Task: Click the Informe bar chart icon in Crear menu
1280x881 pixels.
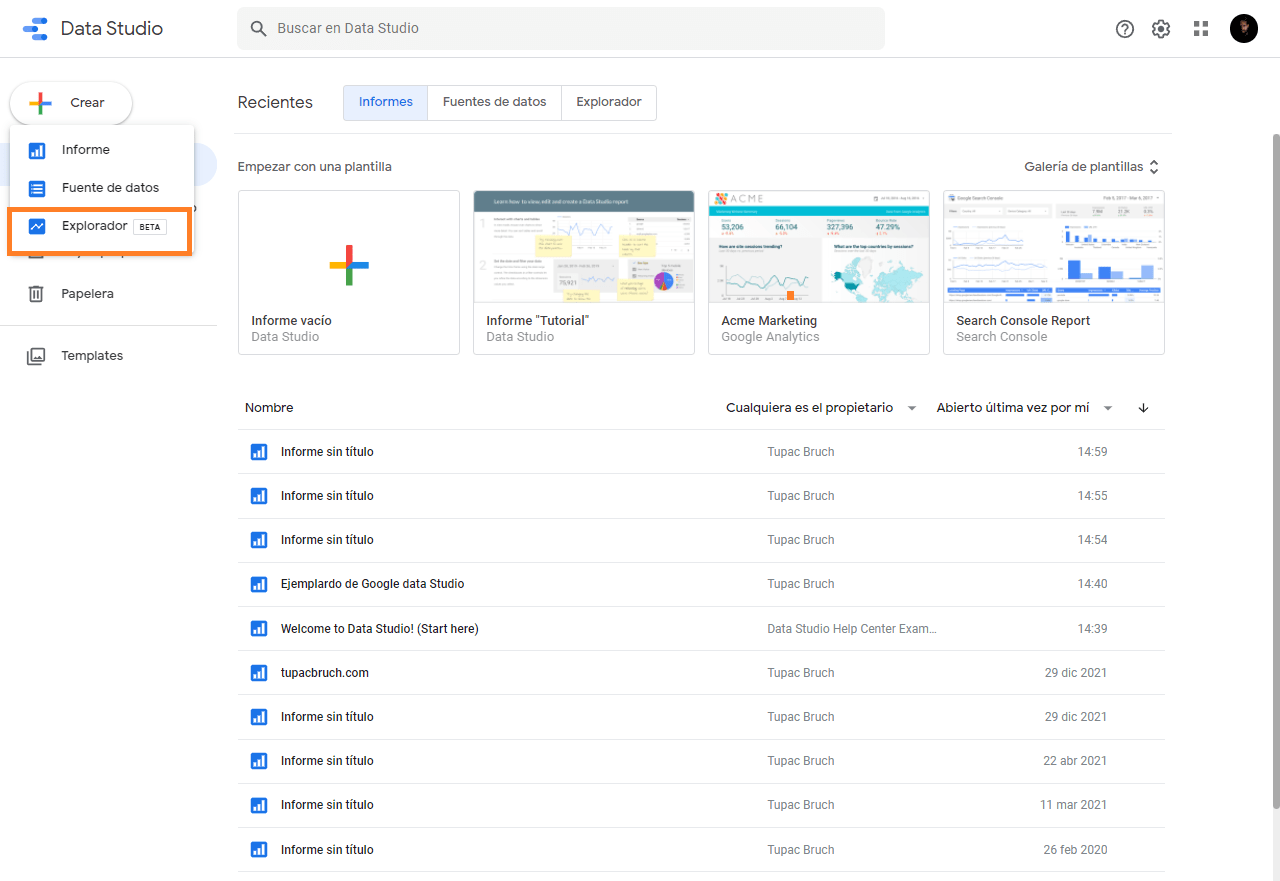Action: coord(37,150)
